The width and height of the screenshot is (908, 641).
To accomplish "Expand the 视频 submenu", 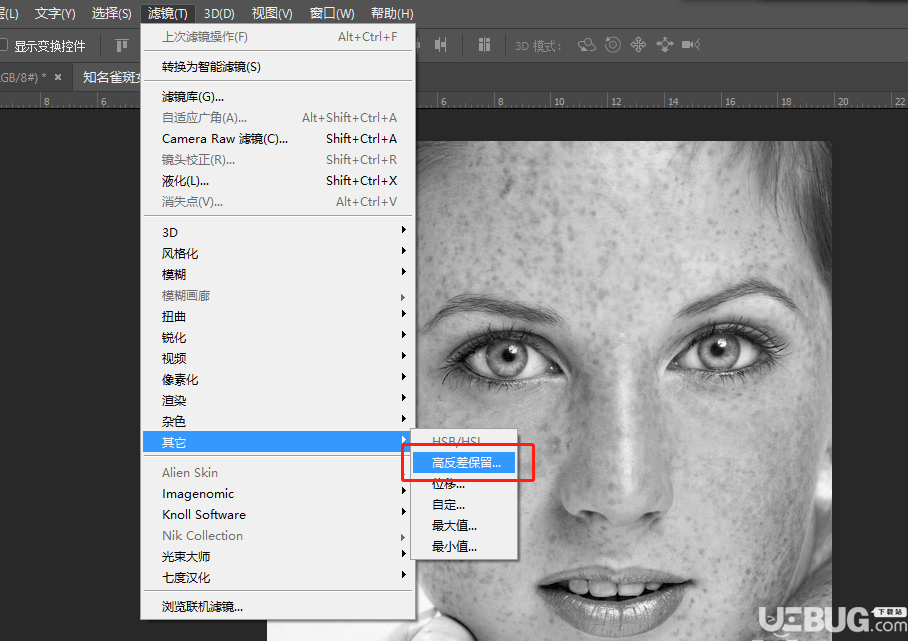I will [x=279, y=358].
